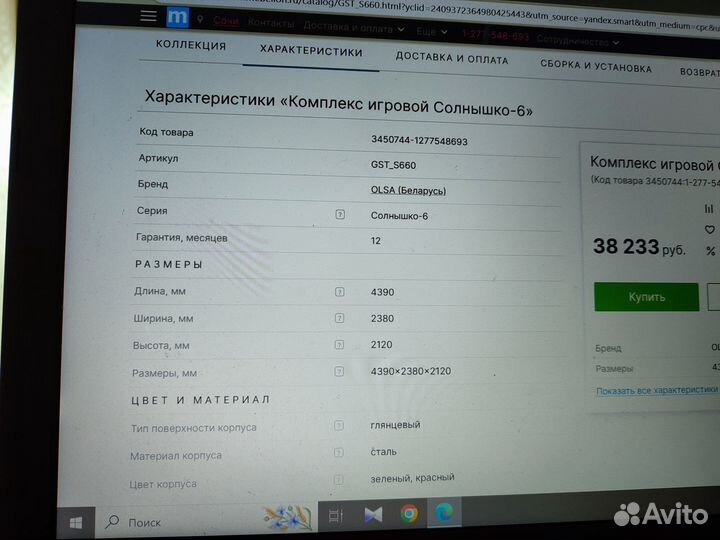Open Task View in the taskbar
Image resolution: width=720 pixels, height=540 pixels.
[x=336, y=516]
